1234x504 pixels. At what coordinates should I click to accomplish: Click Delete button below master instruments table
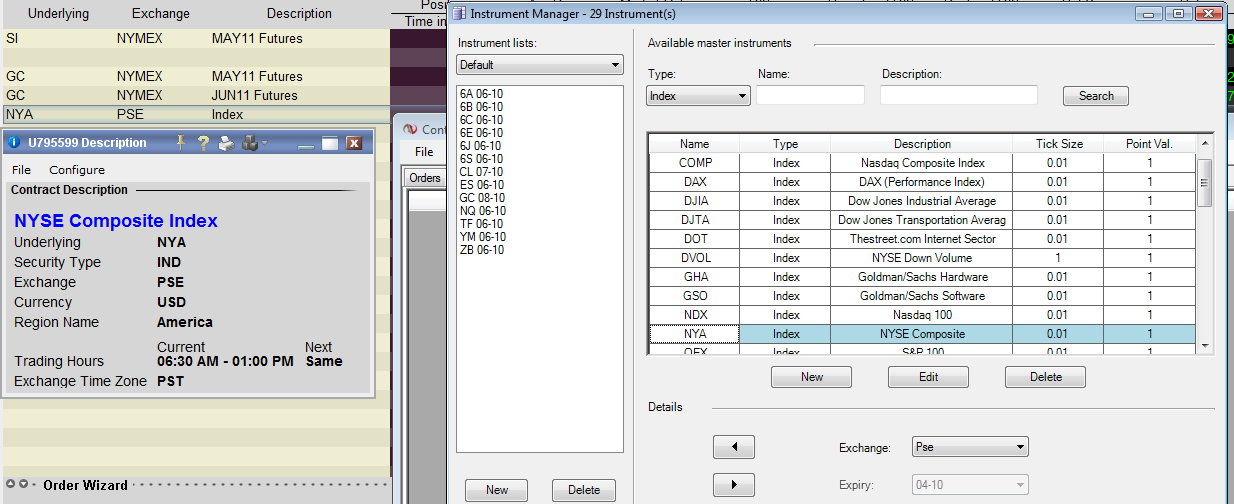pos(1045,377)
